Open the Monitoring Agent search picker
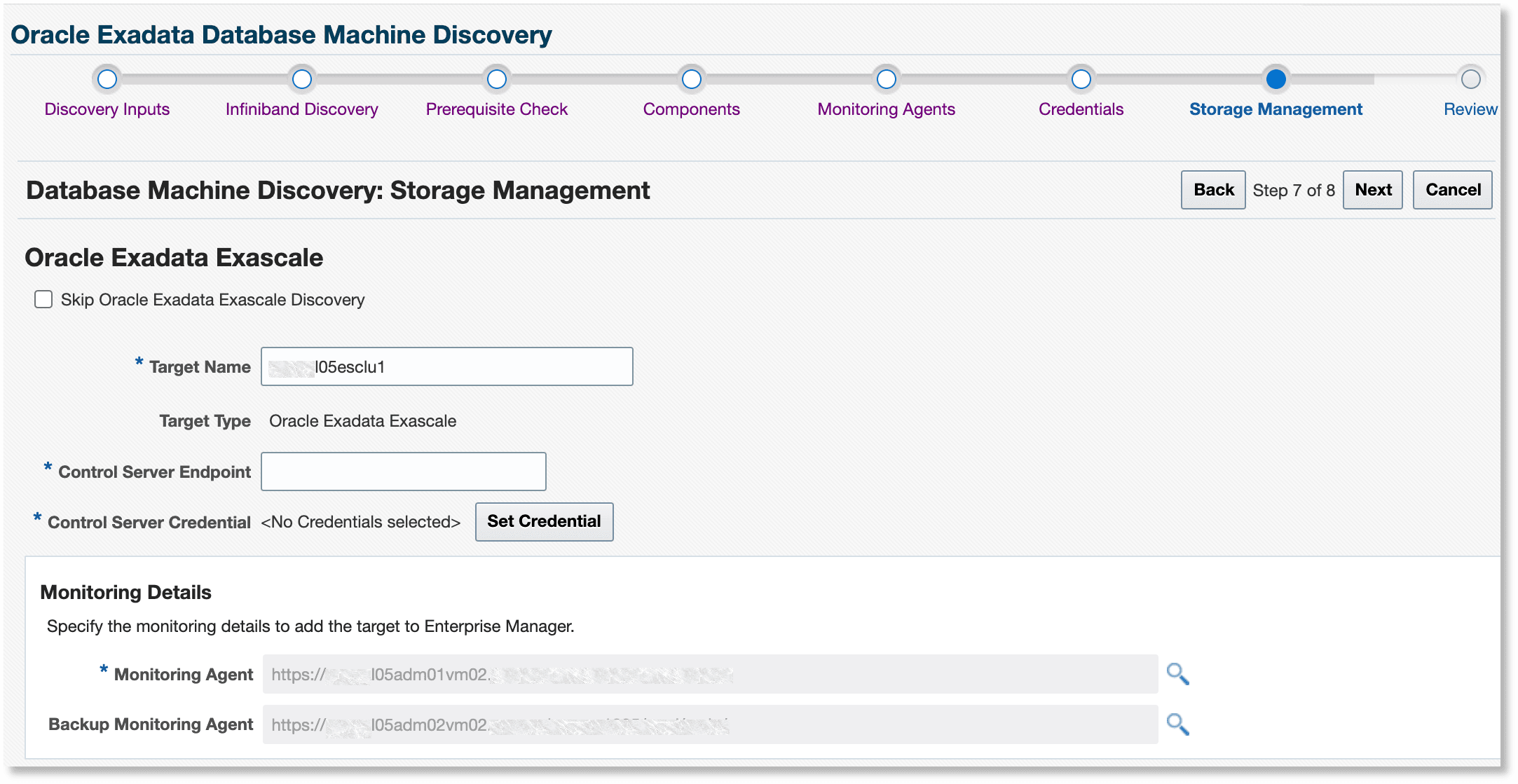 [x=1178, y=675]
